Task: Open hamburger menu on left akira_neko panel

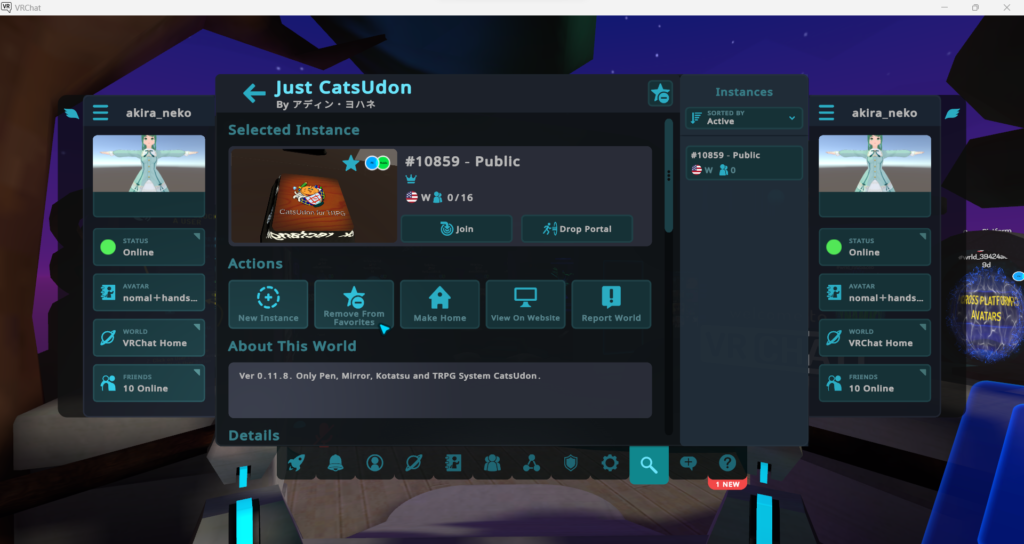Action: pos(101,113)
